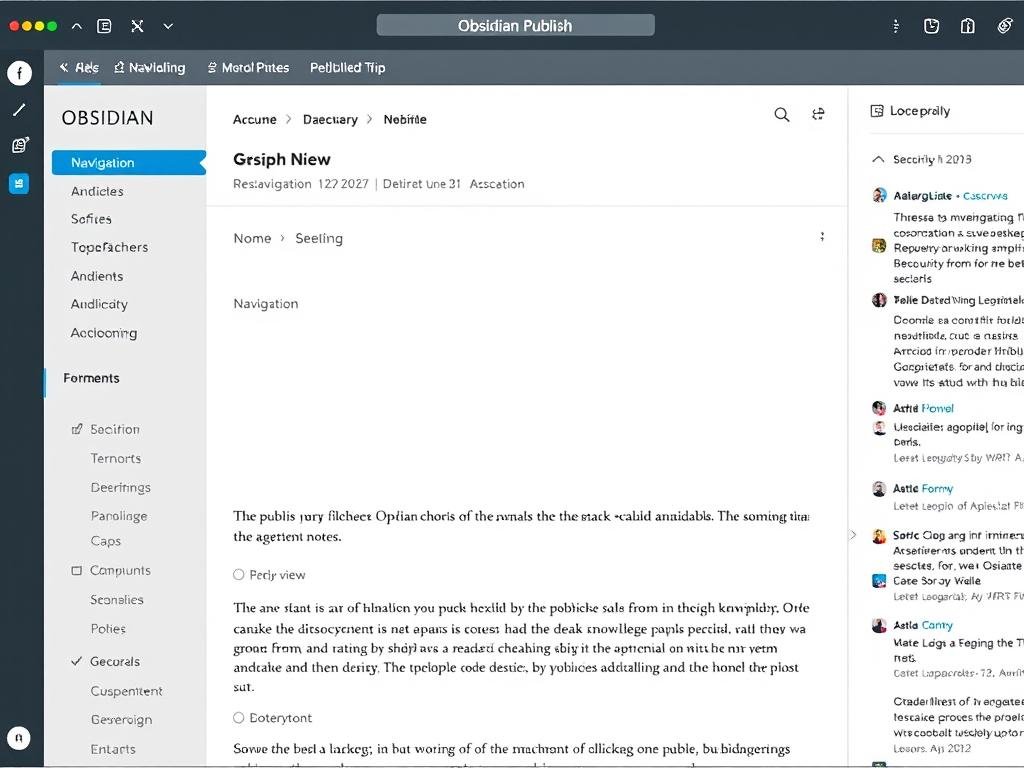Select the Eoterytont radio button
Viewport: 1024px width, 768px height.
238,717
